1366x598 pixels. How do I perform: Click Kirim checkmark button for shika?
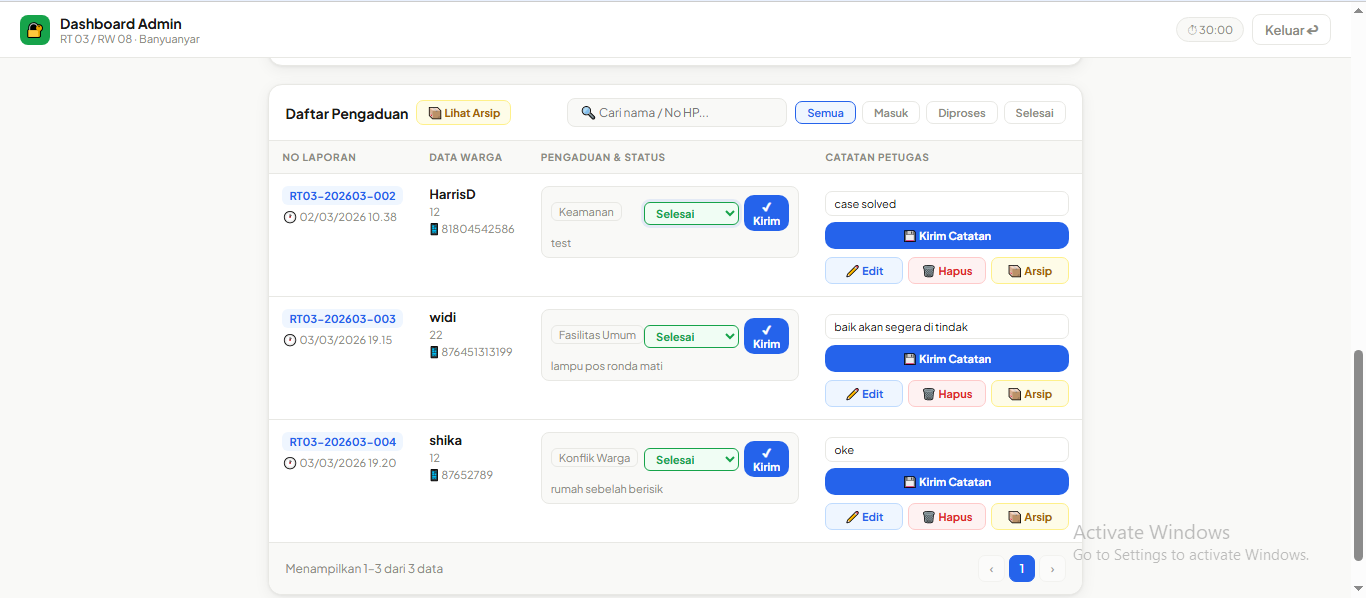pyautogui.click(x=766, y=459)
